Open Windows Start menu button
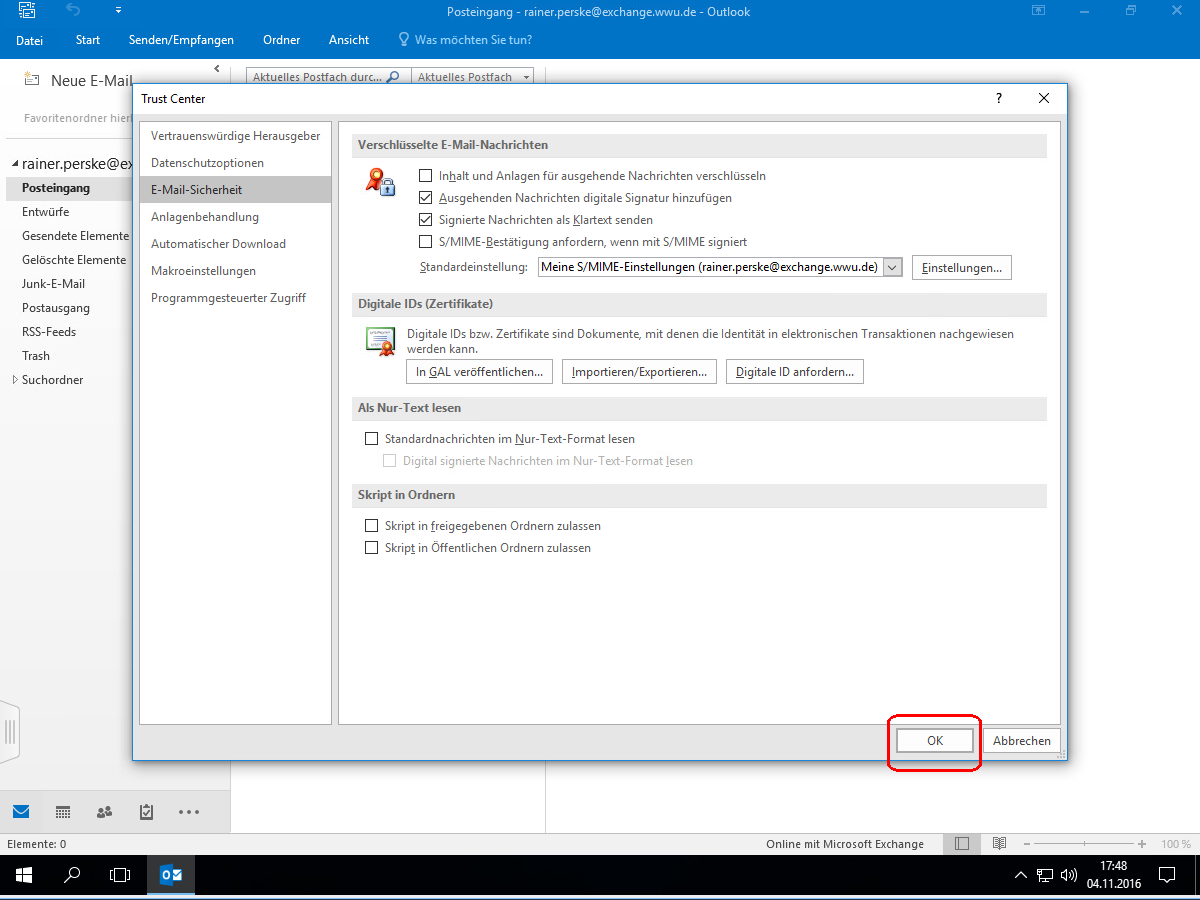 [23, 875]
